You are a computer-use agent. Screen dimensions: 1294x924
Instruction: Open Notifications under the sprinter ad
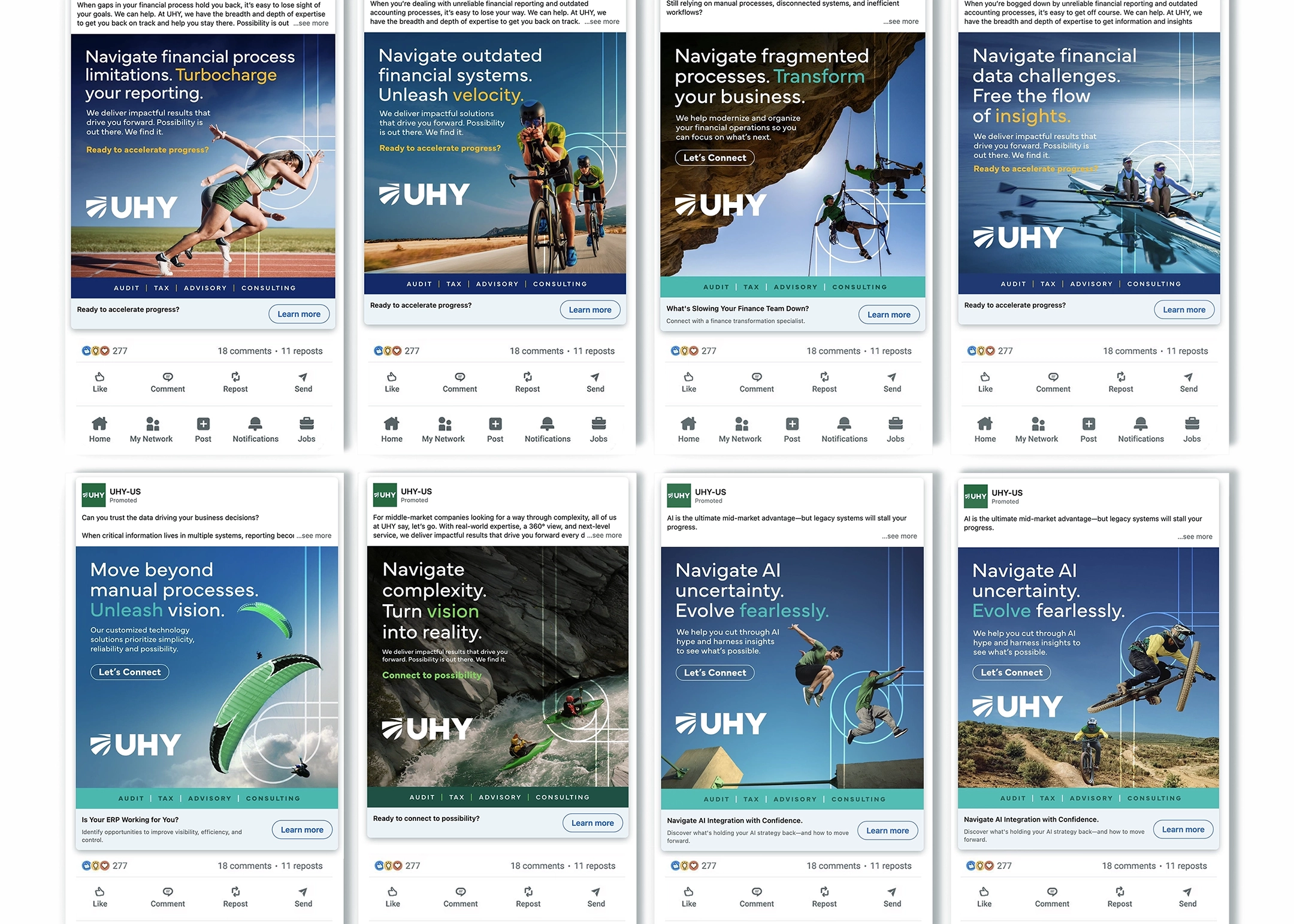tap(255, 430)
